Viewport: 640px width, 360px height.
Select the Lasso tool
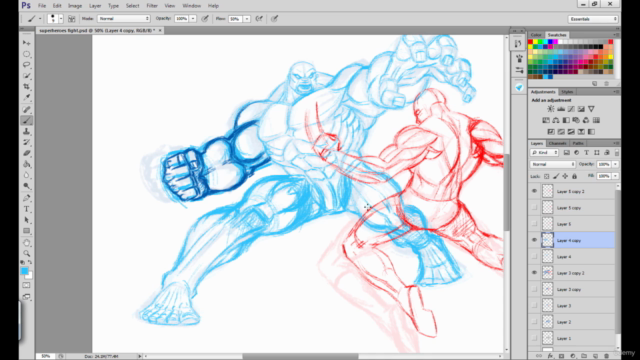[x=27, y=65]
